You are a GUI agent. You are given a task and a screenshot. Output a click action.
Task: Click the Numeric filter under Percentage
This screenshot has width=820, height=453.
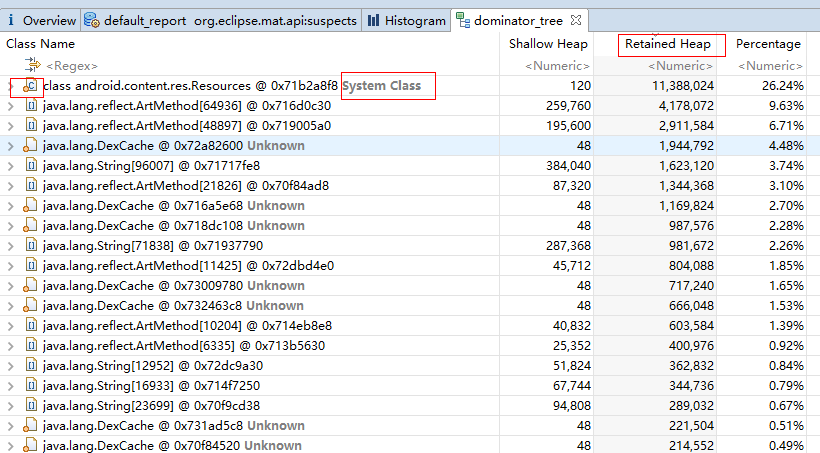click(769, 65)
